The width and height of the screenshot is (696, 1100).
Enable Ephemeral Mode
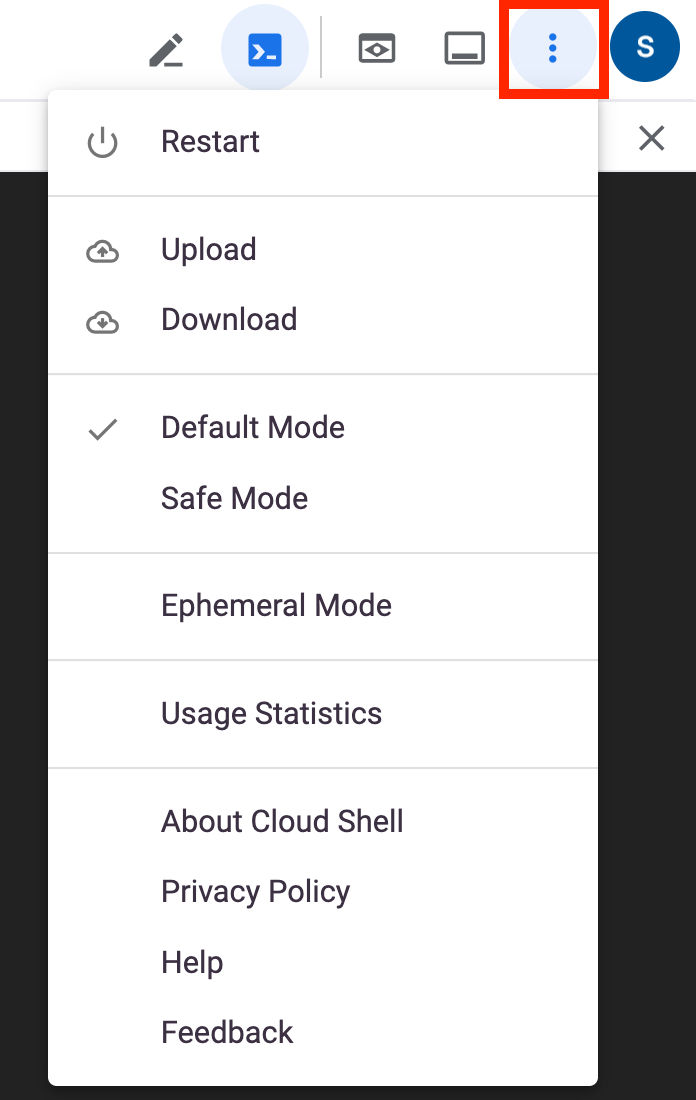(276, 606)
